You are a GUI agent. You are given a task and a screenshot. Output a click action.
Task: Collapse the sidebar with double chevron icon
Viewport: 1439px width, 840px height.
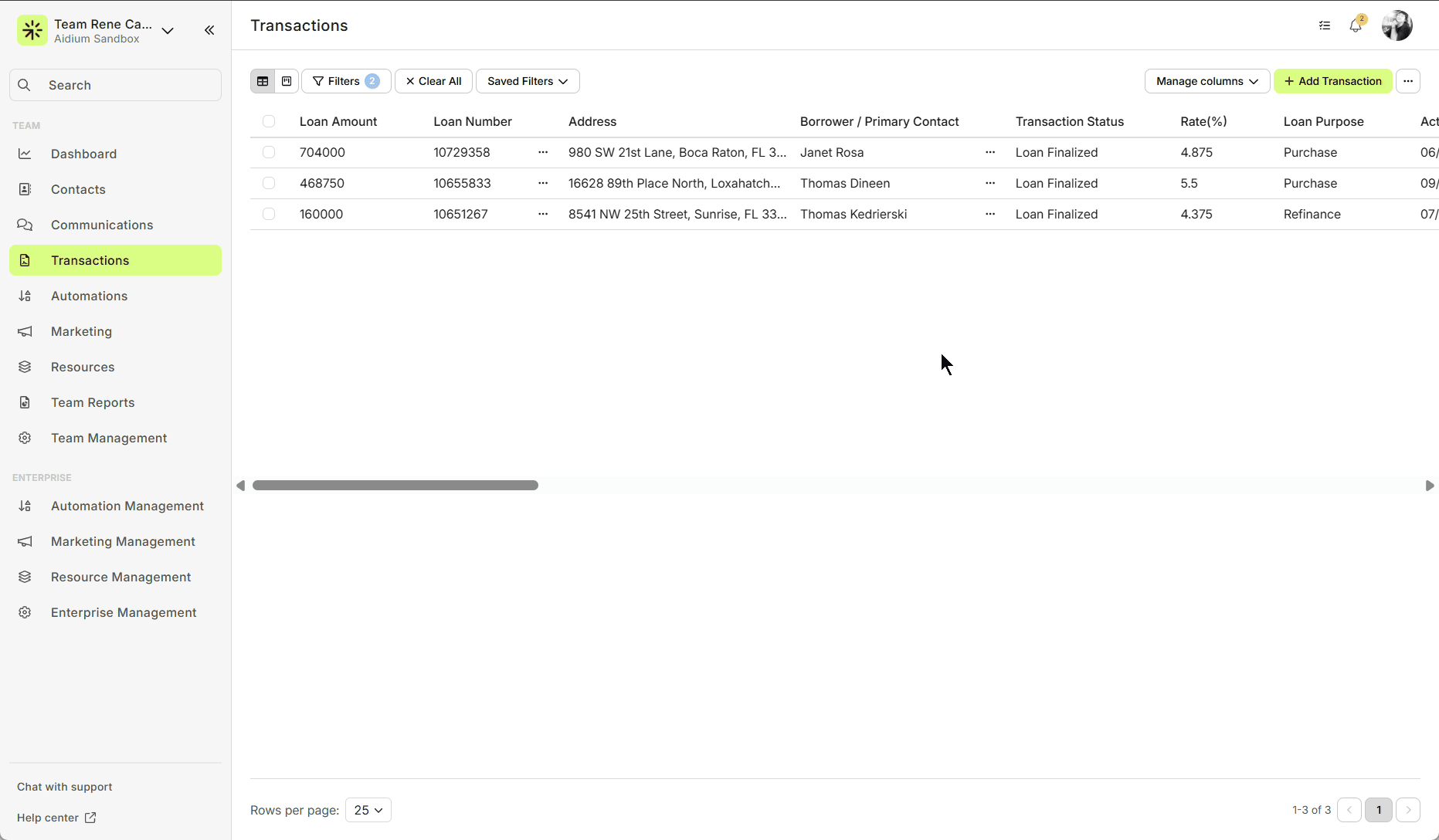point(209,30)
